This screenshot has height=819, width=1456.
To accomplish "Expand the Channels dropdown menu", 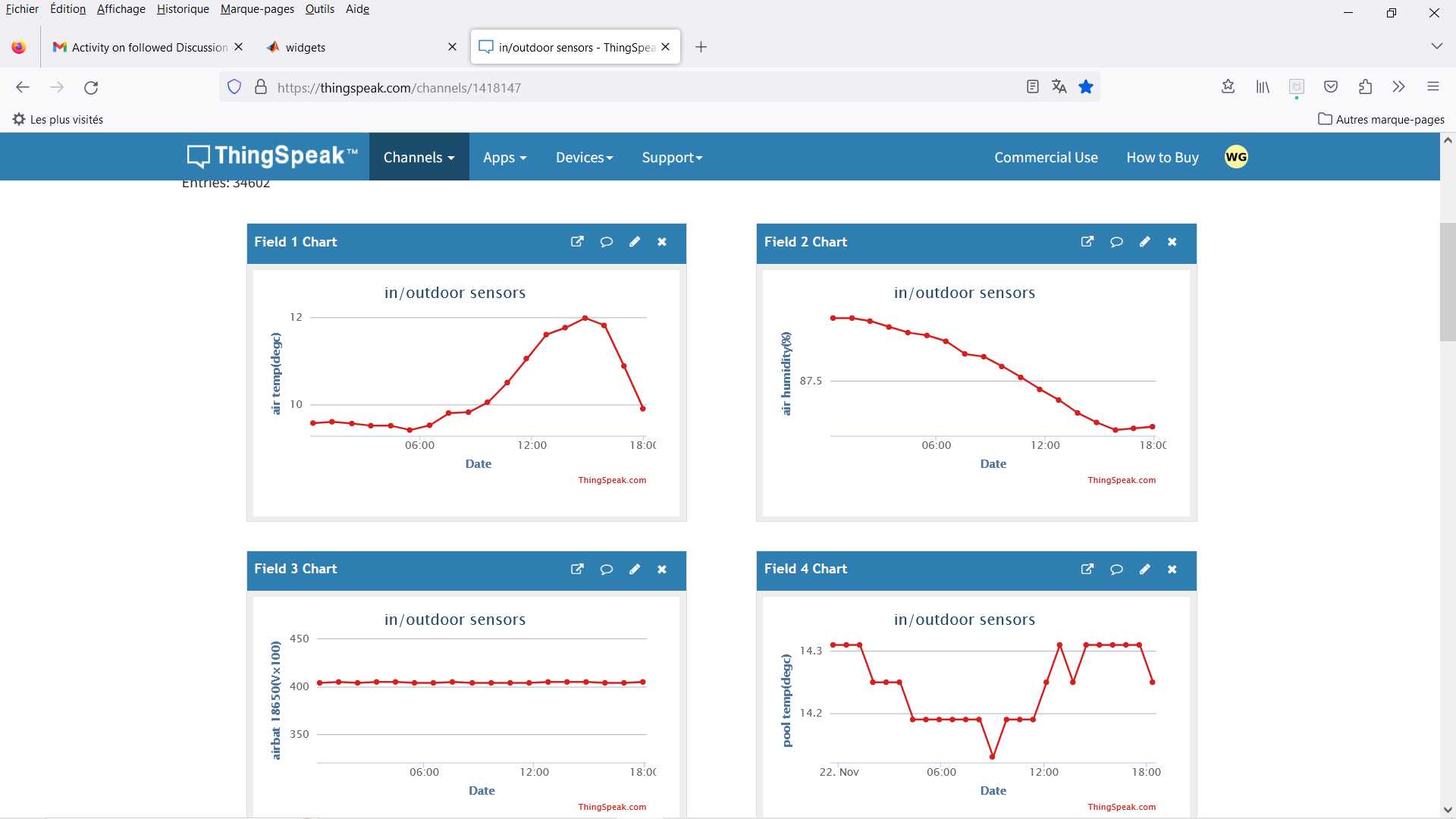I will [419, 157].
